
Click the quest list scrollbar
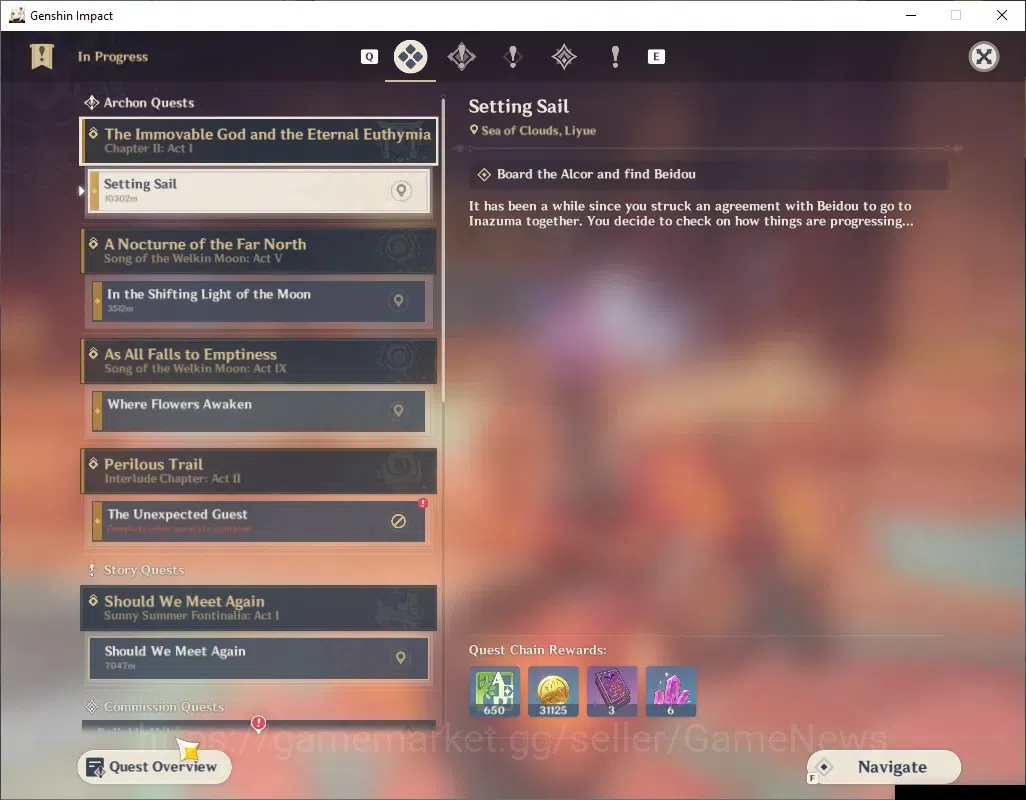[443, 249]
